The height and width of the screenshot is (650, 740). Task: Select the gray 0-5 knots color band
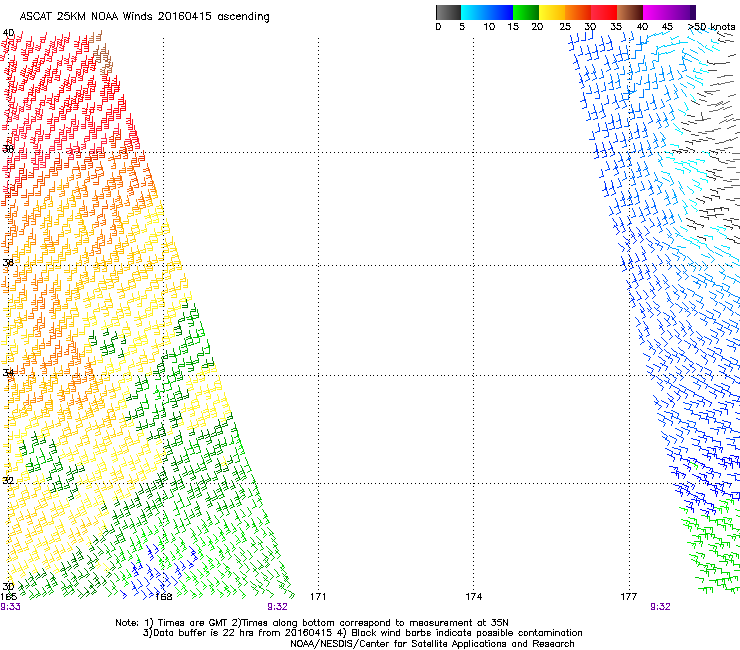click(448, 12)
